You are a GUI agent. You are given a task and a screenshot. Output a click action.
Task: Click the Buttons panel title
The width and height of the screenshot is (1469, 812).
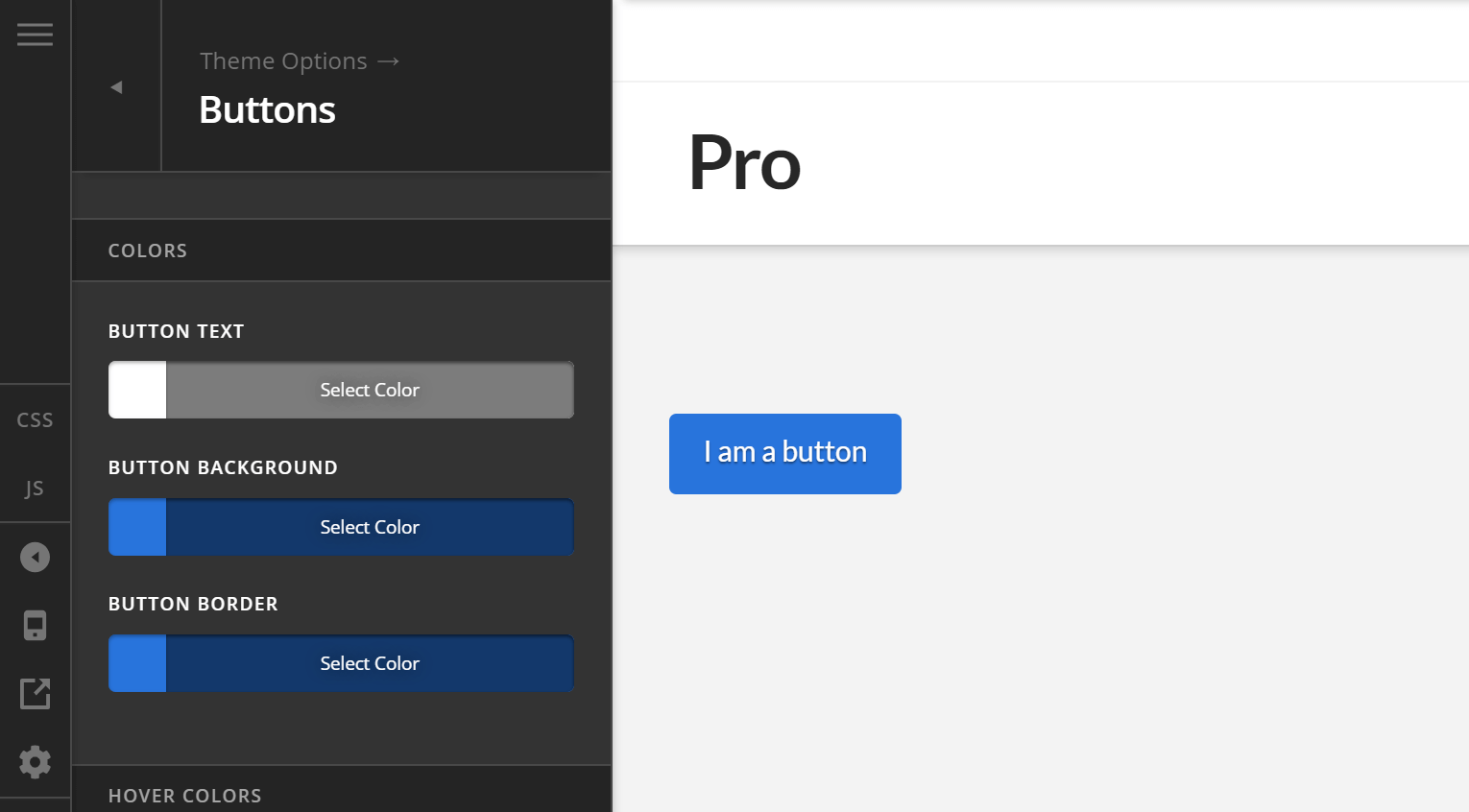[x=267, y=109]
